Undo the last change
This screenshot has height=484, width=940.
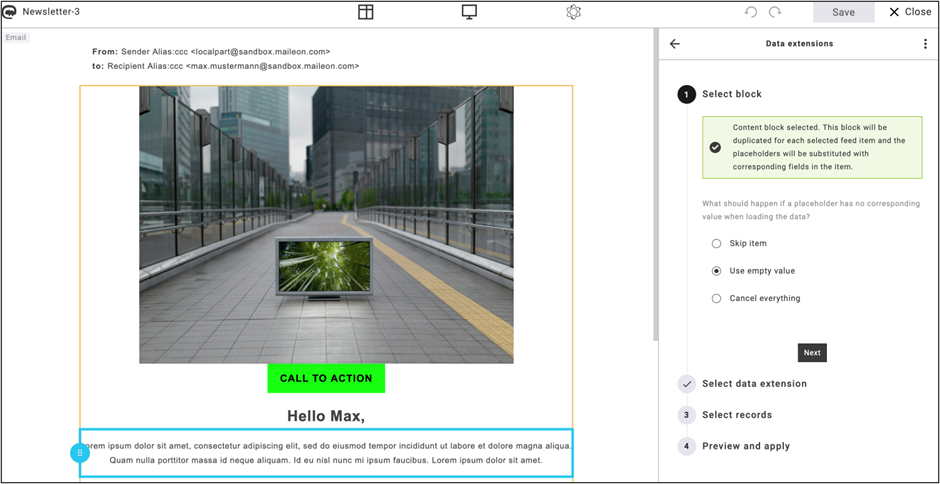751,12
